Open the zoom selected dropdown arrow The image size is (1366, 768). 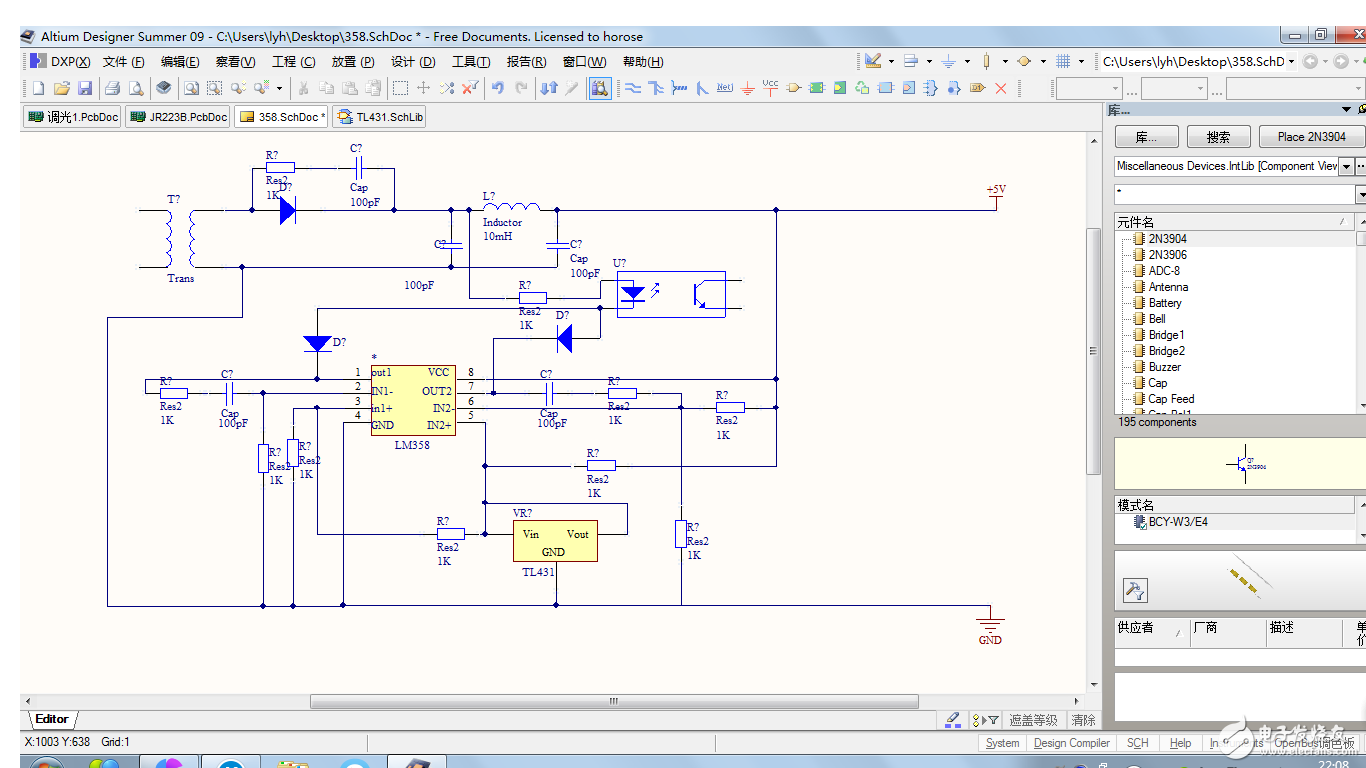tap(280, 88)
